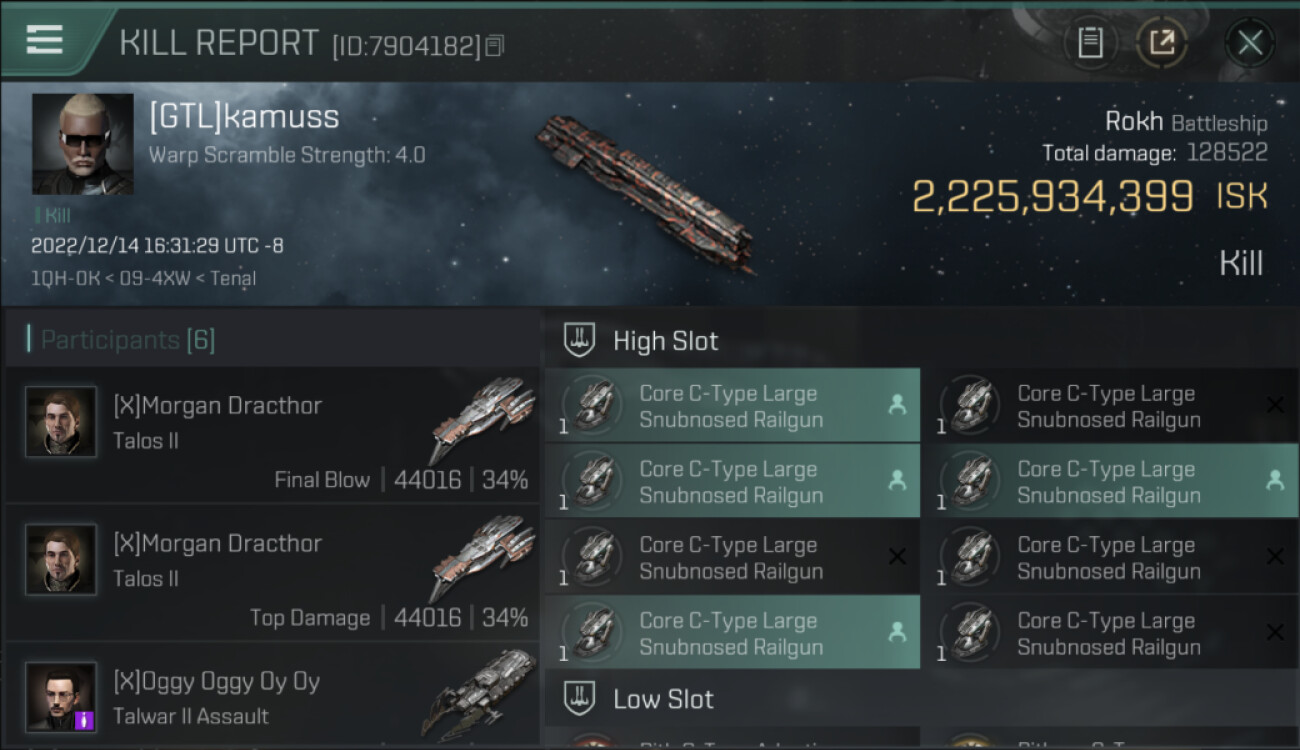This screenshot has width=1300, height=750.
Task: Click Oggy Oggy Oy Oy purple info badge
Action: pyautogui.click(x=85, y=719)
